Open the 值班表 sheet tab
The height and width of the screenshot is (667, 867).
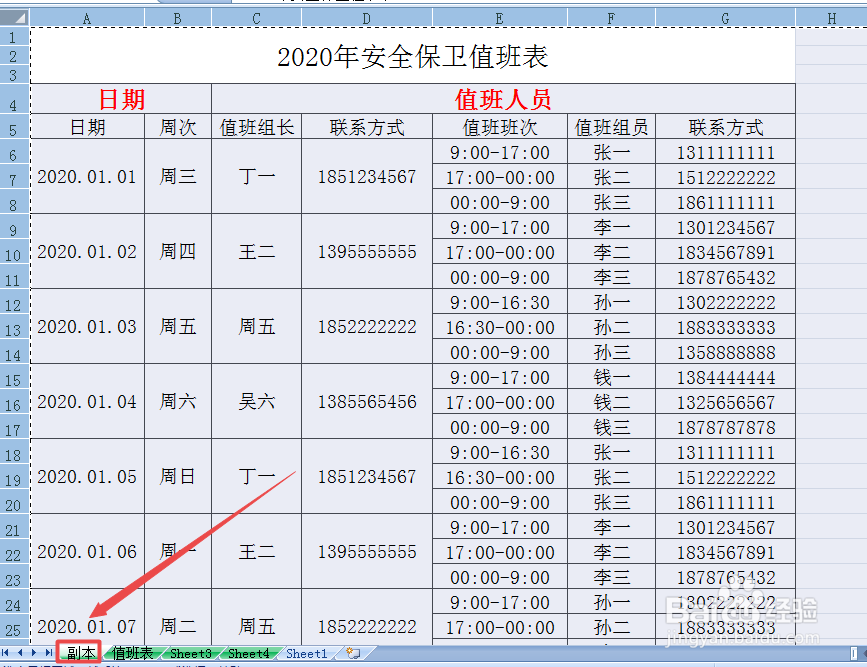(x=133, y=653)
